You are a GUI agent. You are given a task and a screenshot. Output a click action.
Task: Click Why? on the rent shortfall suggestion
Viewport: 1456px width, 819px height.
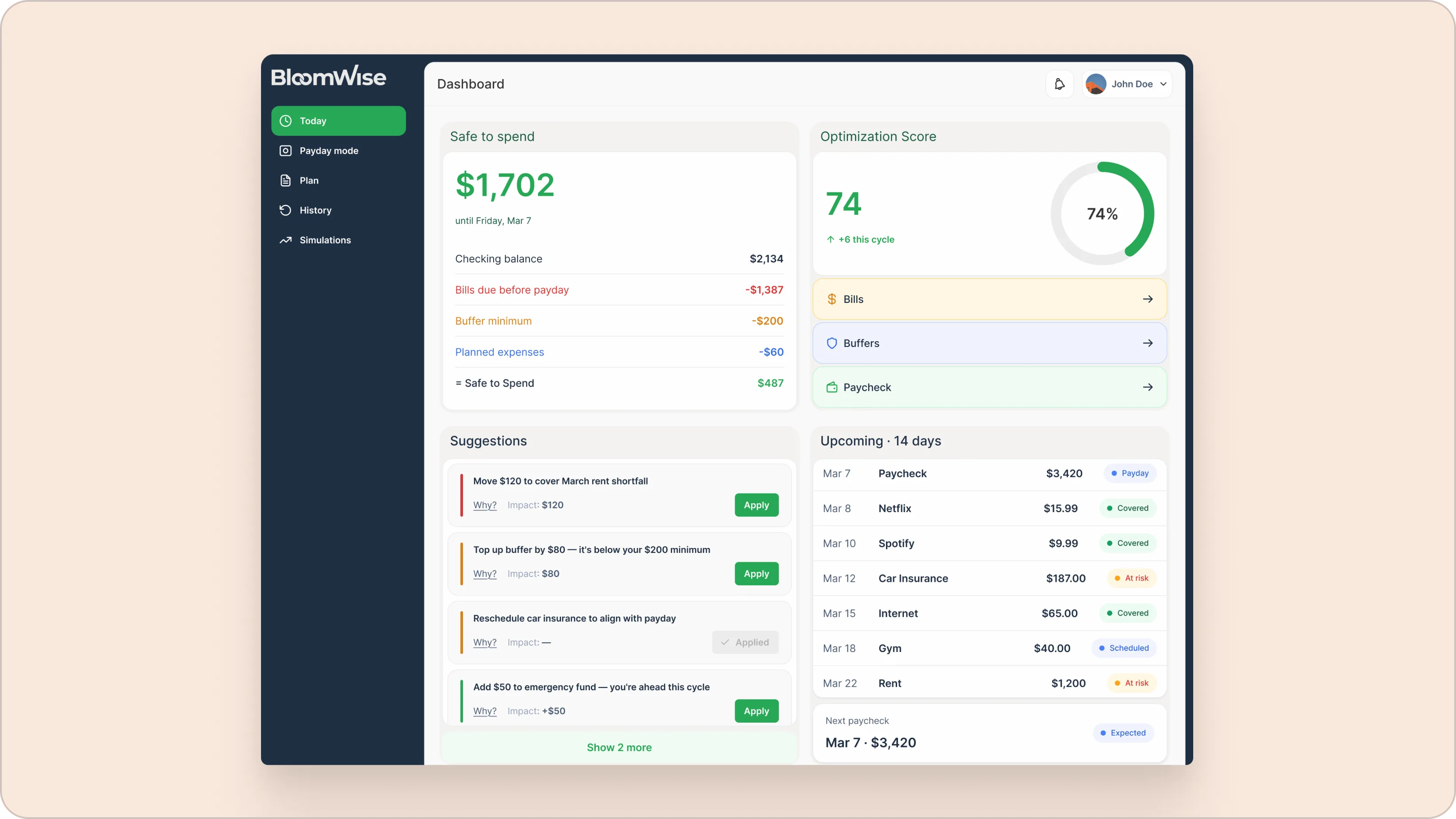tap(484, 505)
